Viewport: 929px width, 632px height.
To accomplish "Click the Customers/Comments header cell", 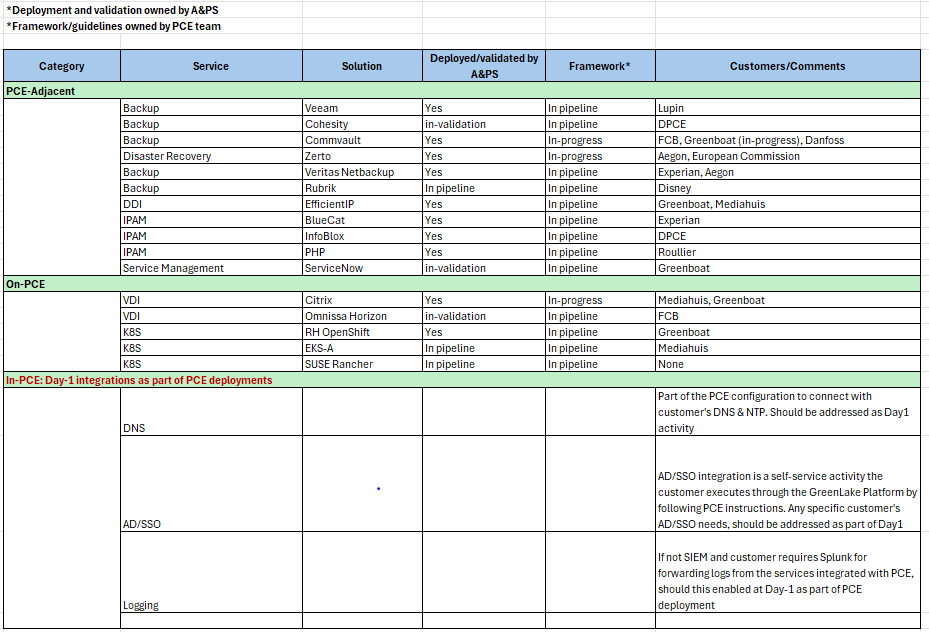I will coord(787,66).
